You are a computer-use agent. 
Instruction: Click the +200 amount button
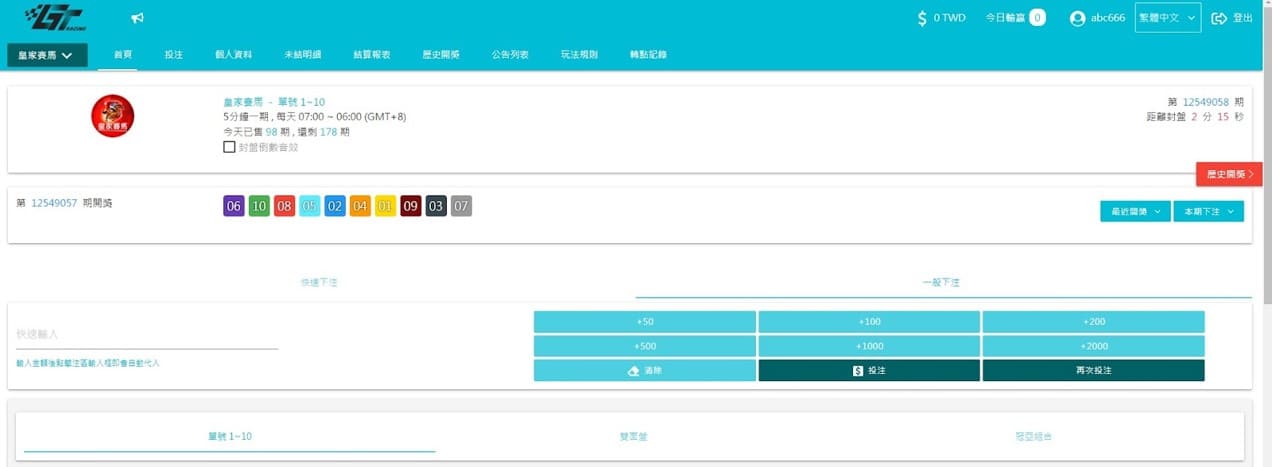(x=1093, y=322)
